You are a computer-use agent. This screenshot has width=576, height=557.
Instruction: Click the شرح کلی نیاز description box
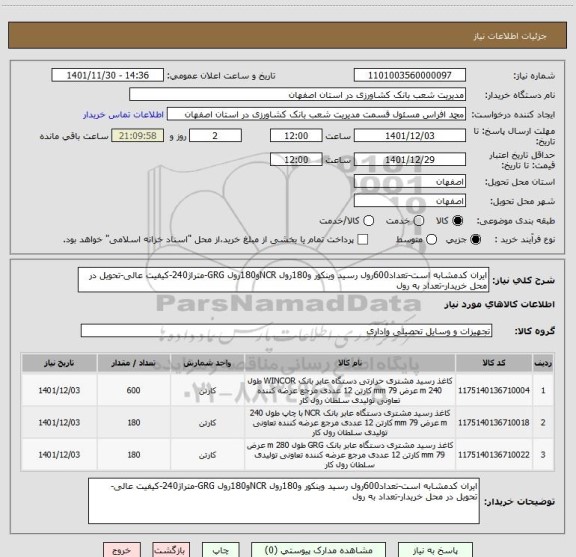[x=283, y=280]
